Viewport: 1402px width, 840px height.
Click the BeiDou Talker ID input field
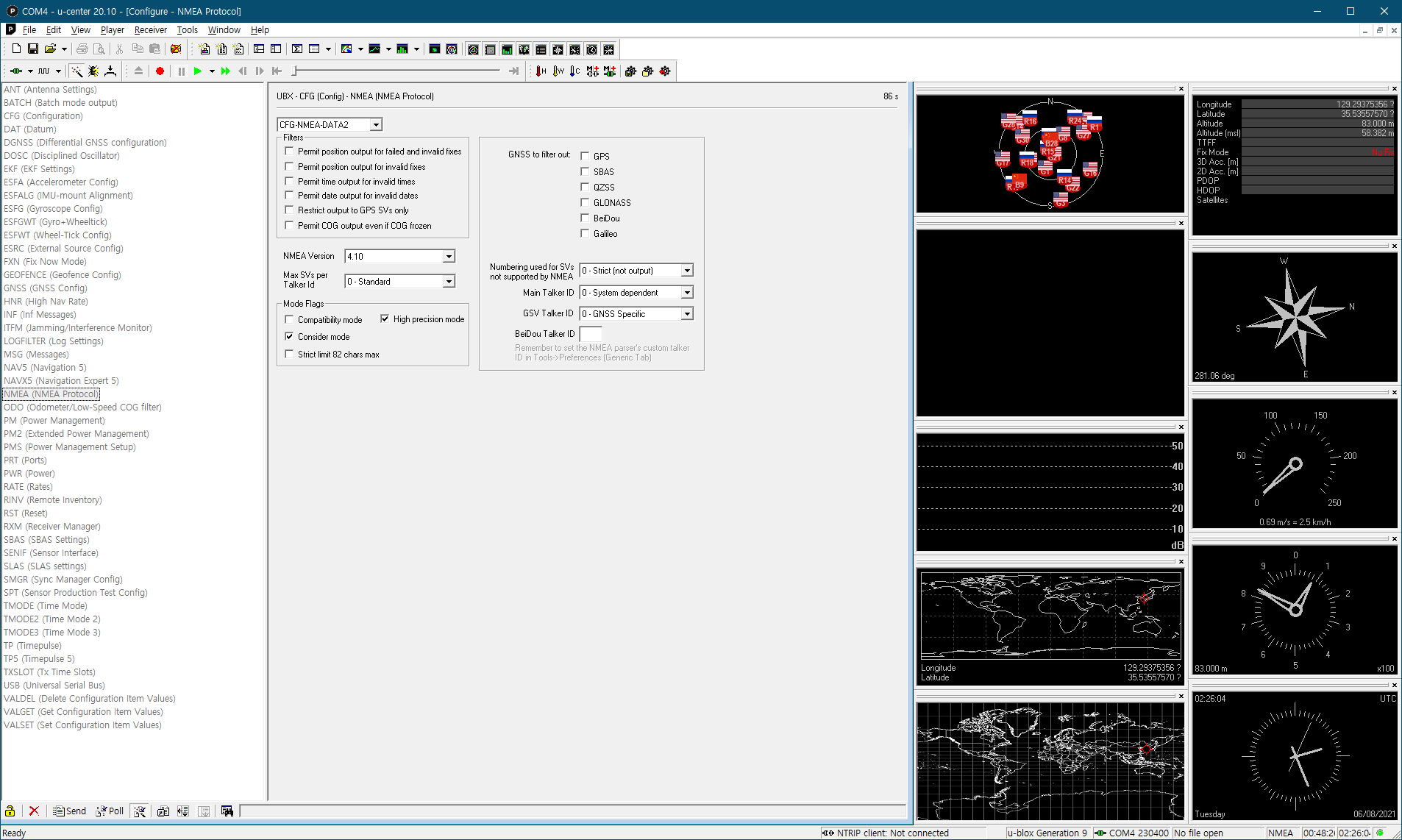point(591,334)
